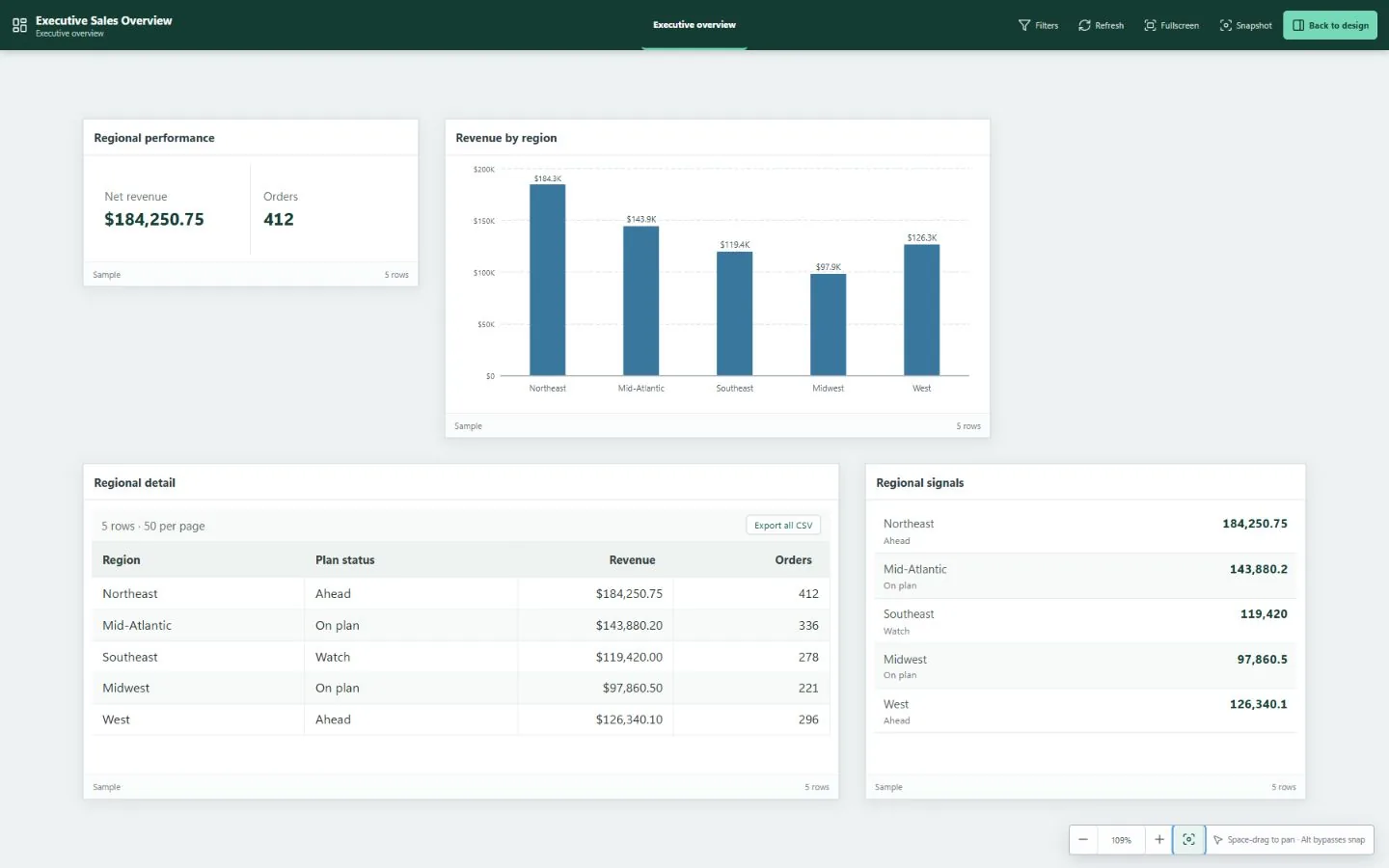The height and width of the screenshot is (868, 1389).
Task: Click the '5 rows · 50 per page' label
Action: (153, 527)
